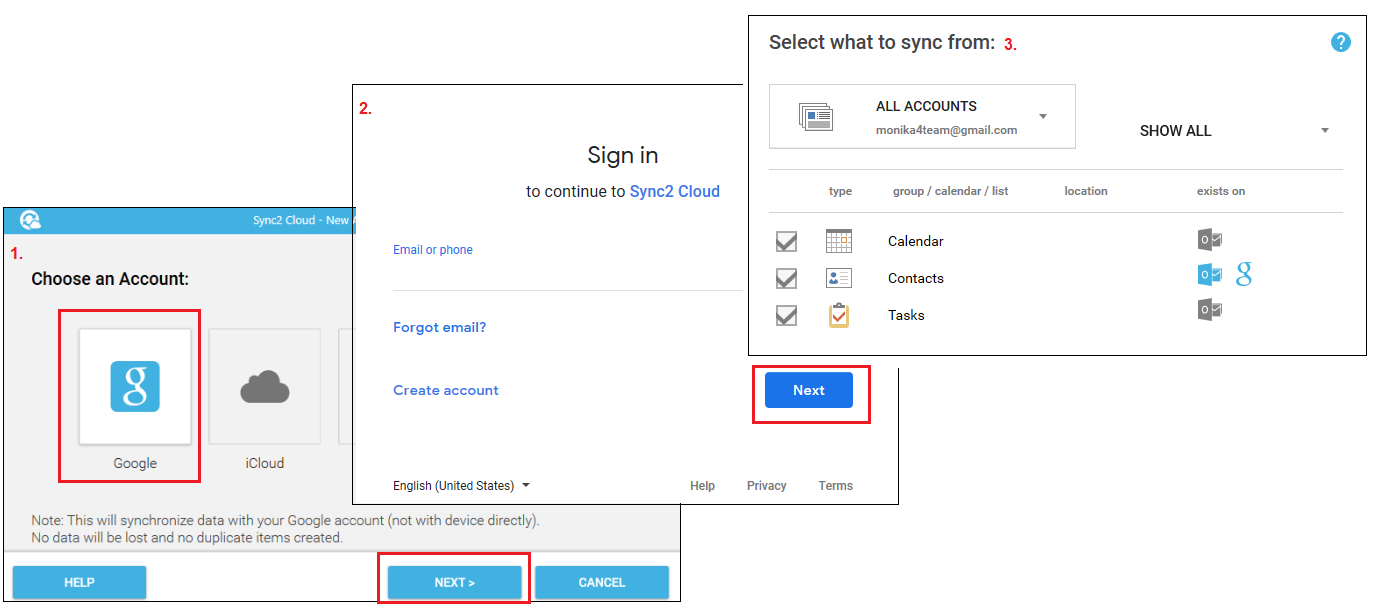The width and height of the screenshot is (1374, 610).
Task: Click the monika4team@gmail.com account text
Action: click(x=947, y=130)
